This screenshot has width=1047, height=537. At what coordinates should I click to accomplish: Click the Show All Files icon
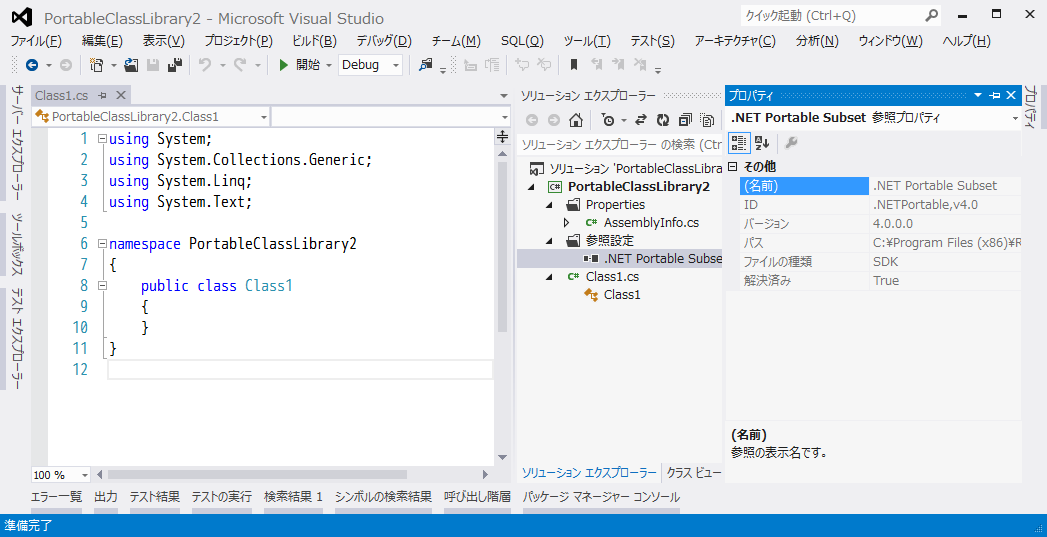707,120
